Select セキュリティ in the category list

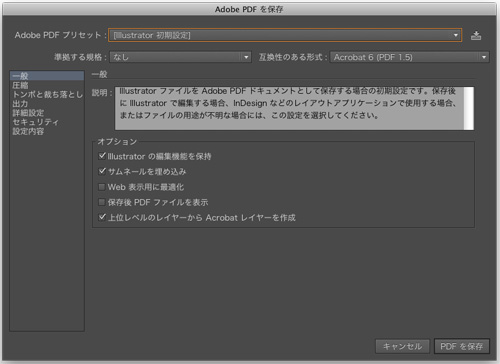coord(47,122)
